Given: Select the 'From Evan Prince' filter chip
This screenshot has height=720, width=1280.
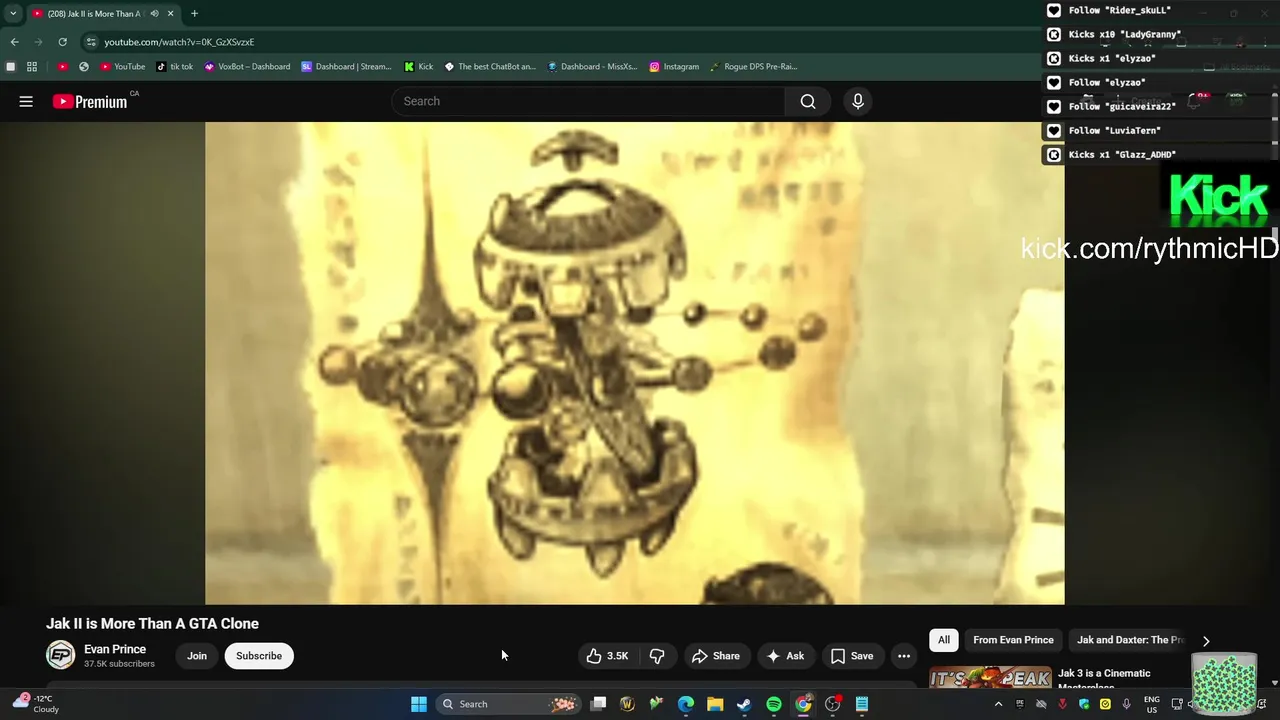Looking at the screenshot, I should point(1013,640).
